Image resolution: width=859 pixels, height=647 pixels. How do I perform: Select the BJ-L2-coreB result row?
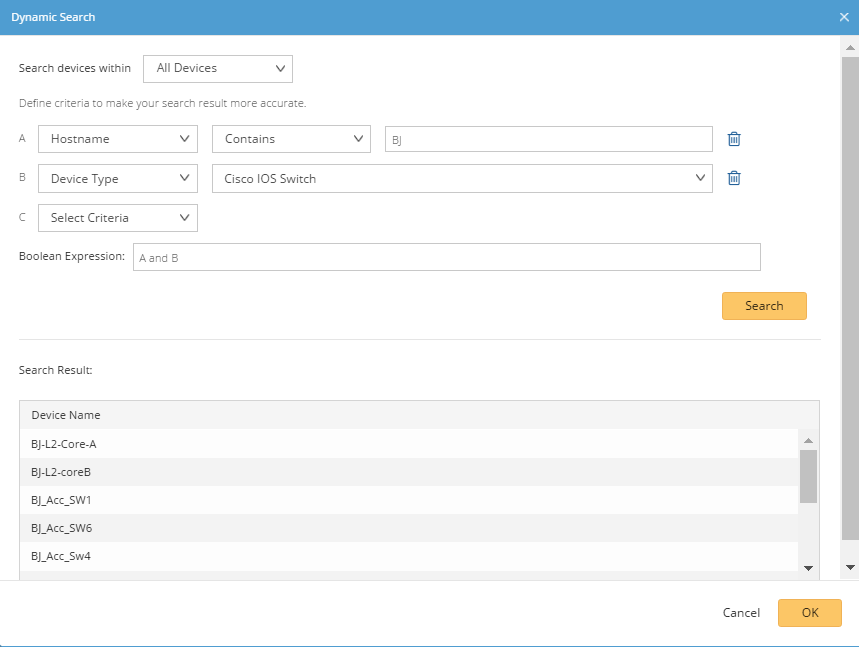pyautogui.click(x=62, y=472)
